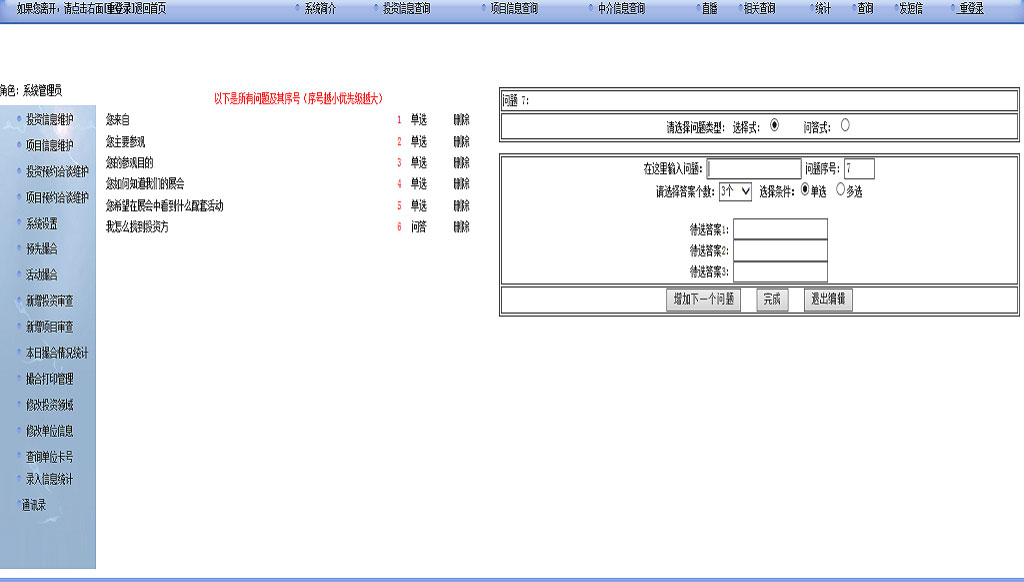Open 投资信息查询 in the top menu
The image size is (1024, 582).
pyautogui.click(x=406, y=8)
